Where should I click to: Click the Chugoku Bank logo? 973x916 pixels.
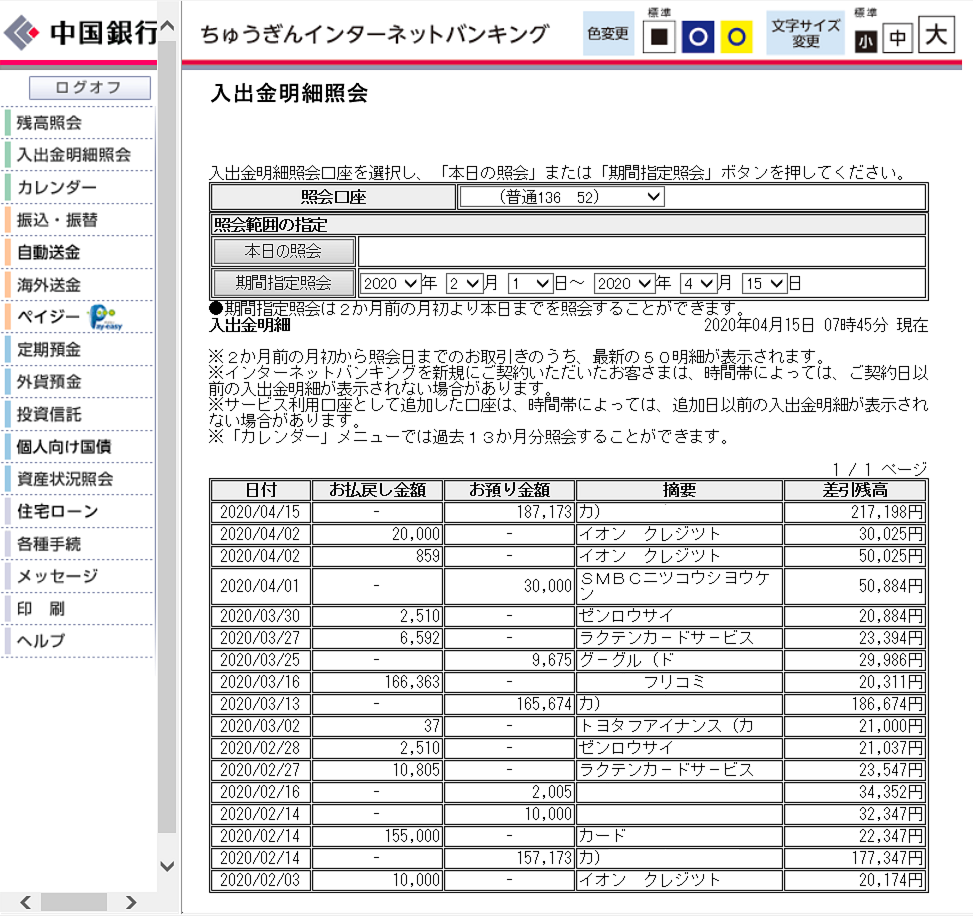(x=80, y=34)
